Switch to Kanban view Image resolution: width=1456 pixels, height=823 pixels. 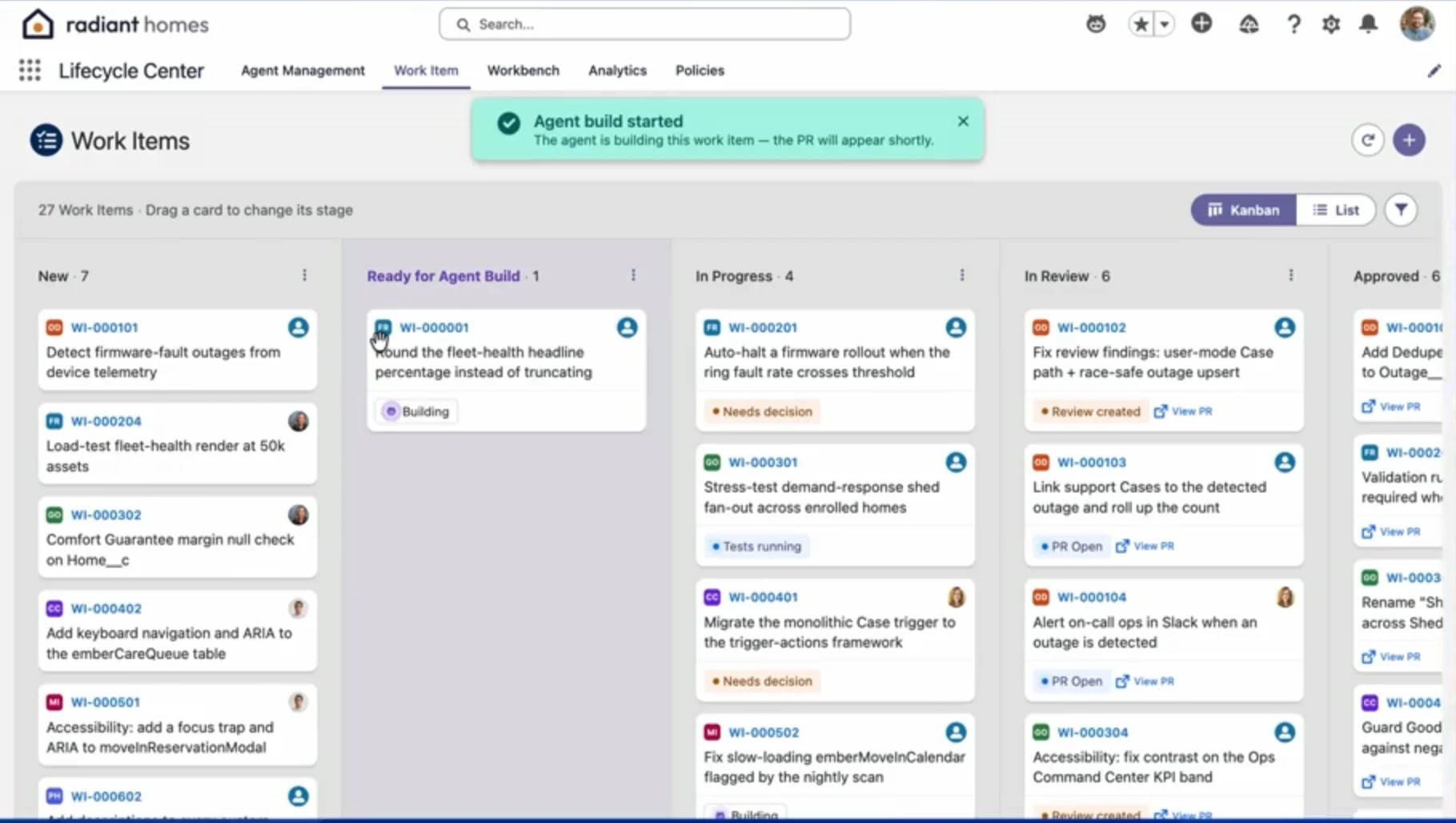[1243, 210]
